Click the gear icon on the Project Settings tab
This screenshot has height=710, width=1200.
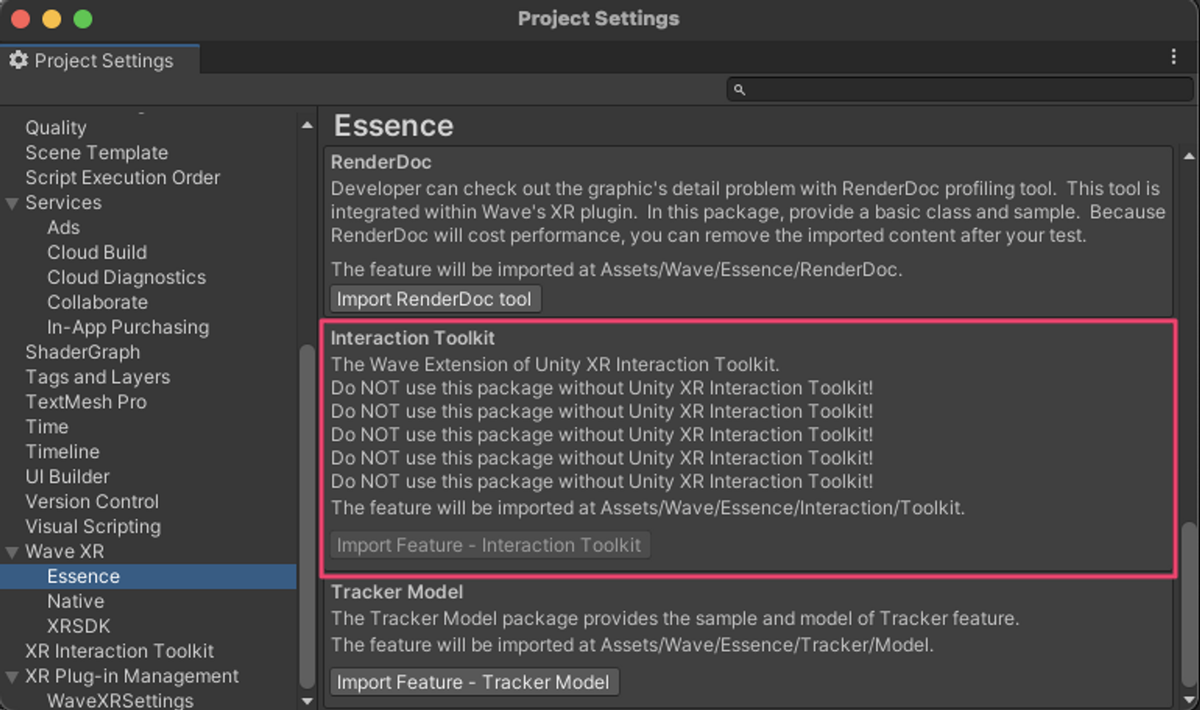(18, 61)
